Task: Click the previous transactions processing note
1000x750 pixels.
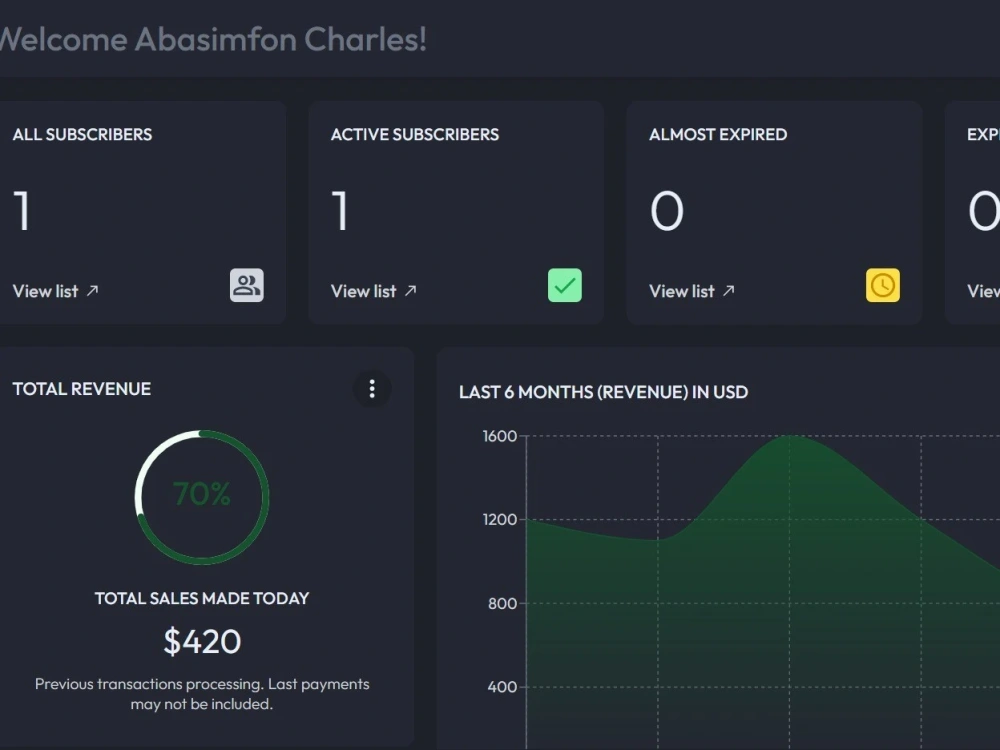Action: [202, 694]
